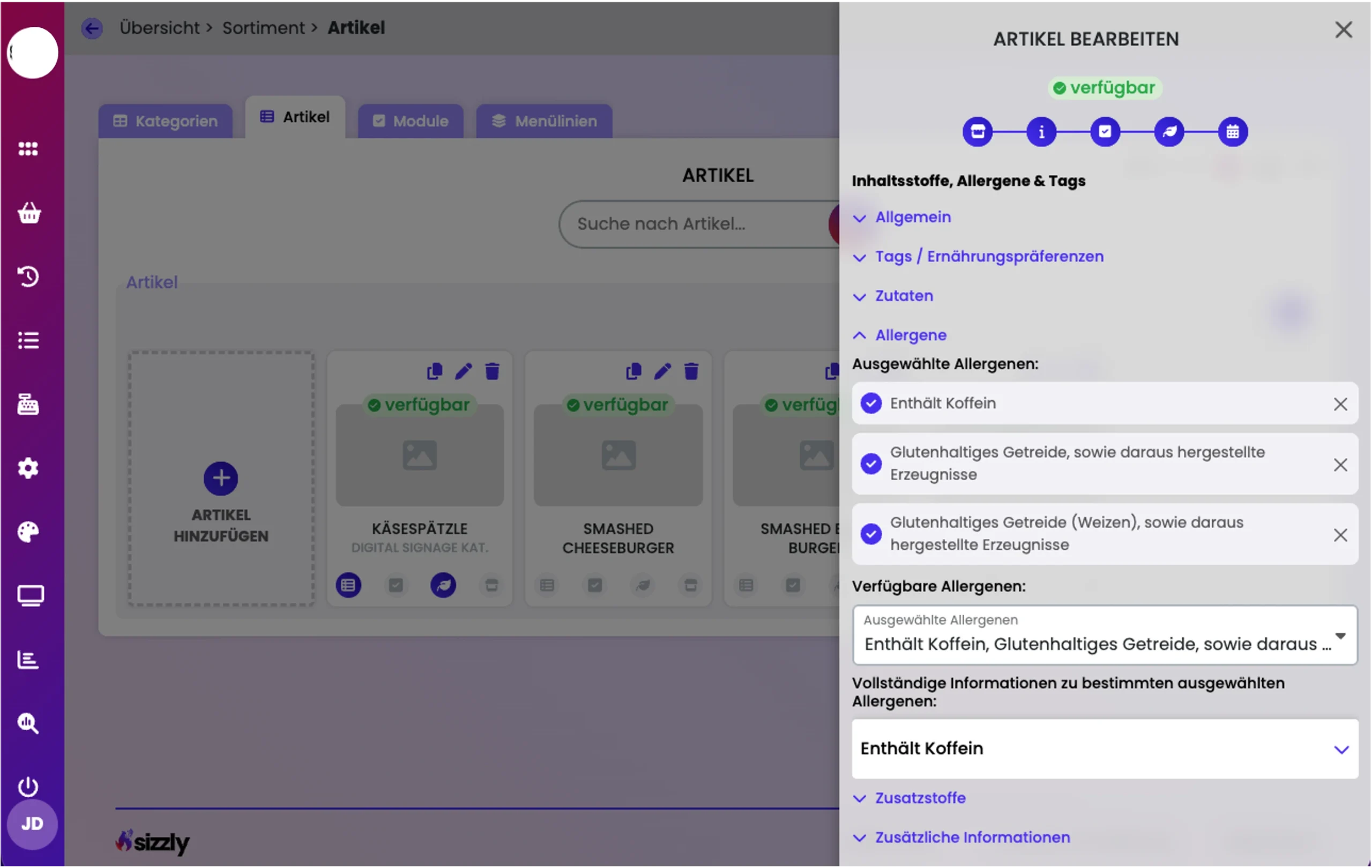Screen dimensions: 1372x868
Task: Go to the info step in wizard
Action: tap(1041, 132)
